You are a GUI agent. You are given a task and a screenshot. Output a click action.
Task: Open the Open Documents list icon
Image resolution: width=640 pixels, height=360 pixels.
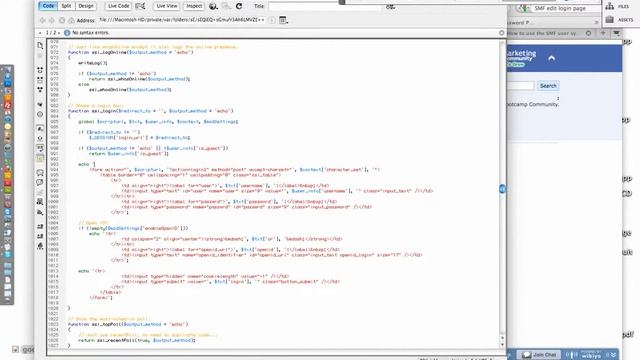point(40,46)
